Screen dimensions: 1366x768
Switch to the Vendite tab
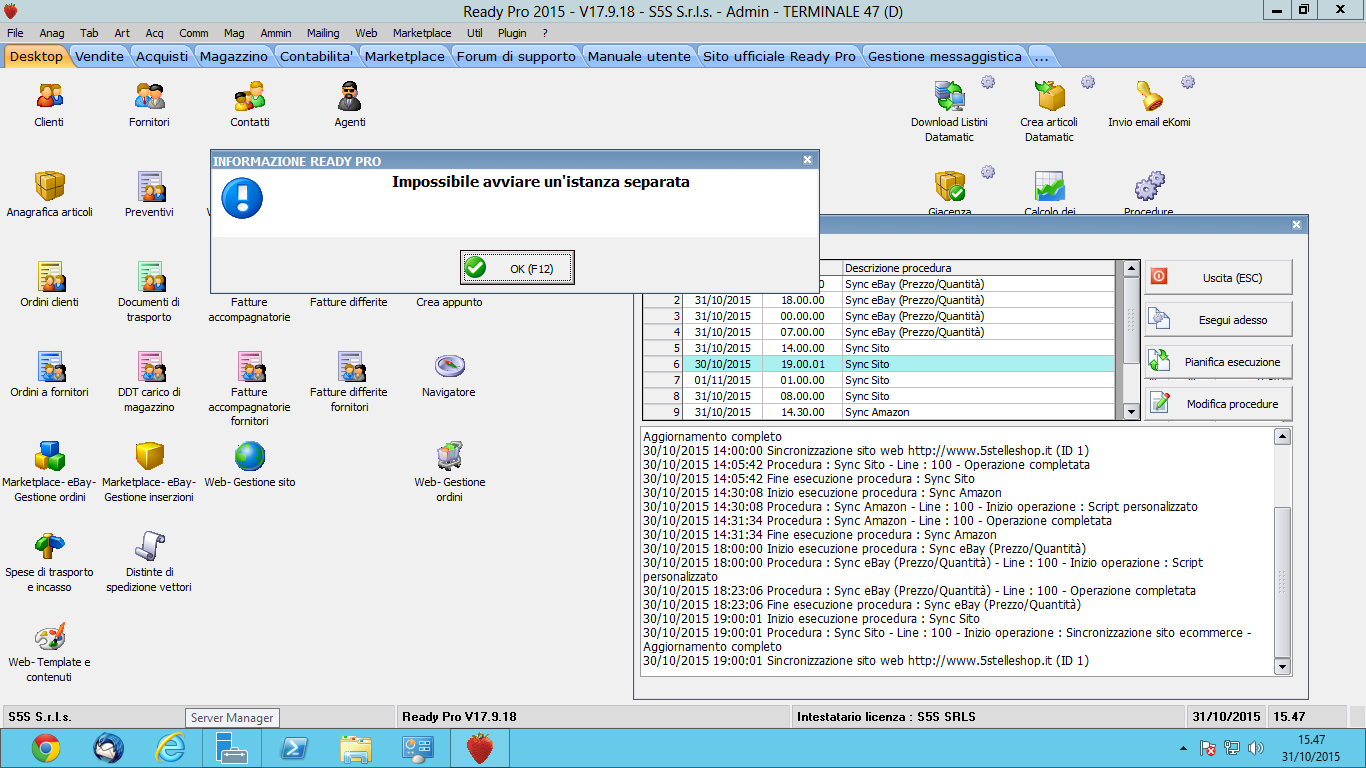point(100,56)
